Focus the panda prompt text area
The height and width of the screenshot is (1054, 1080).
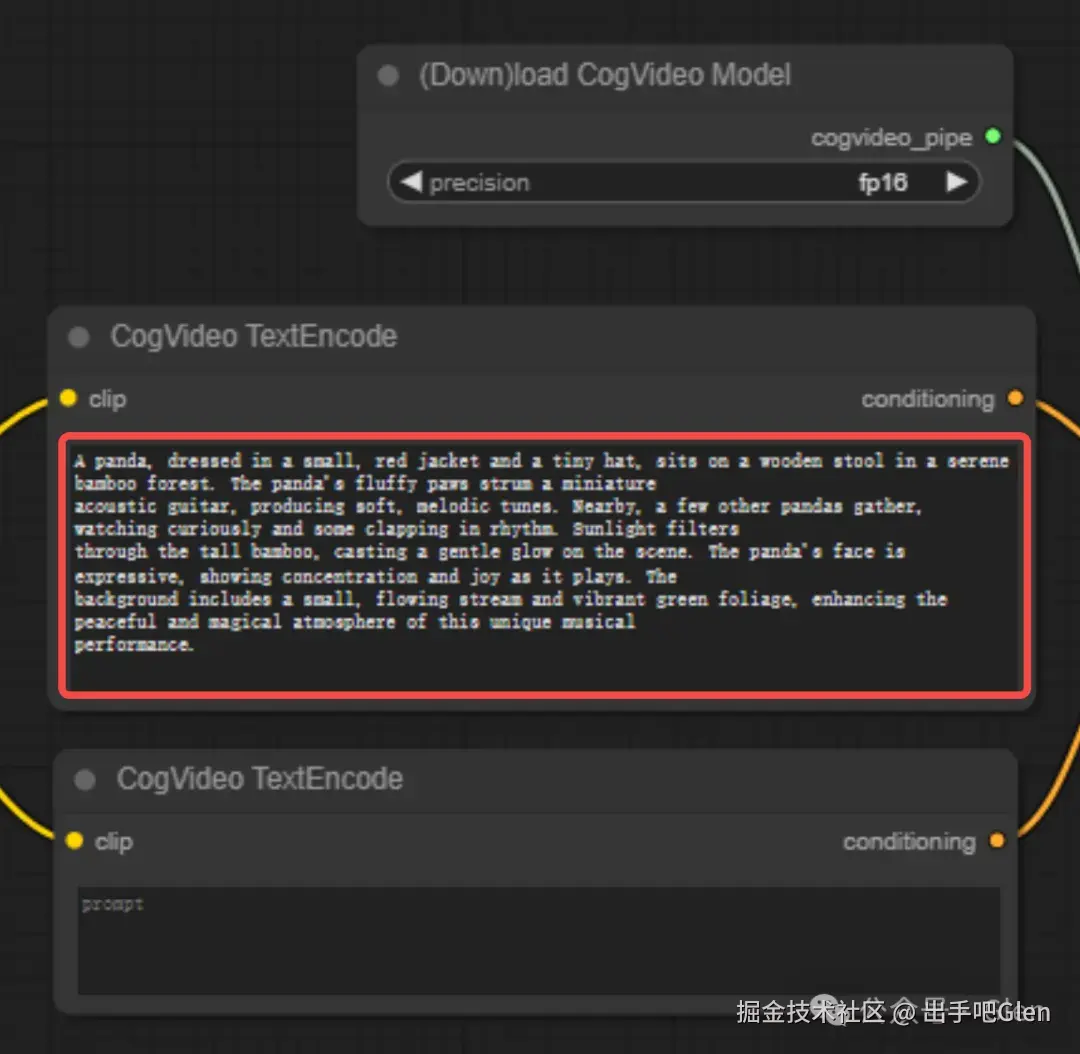tap(545, 566)
